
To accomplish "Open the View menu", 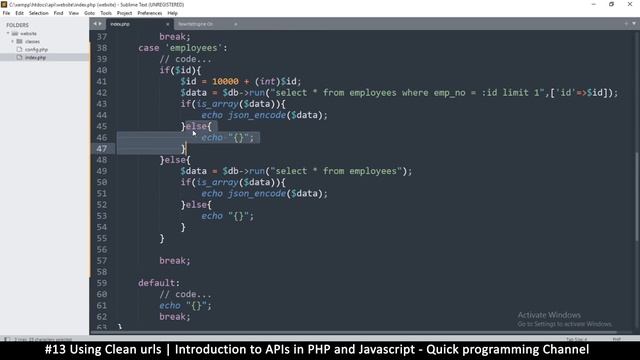I will click(x=73, y=13).
